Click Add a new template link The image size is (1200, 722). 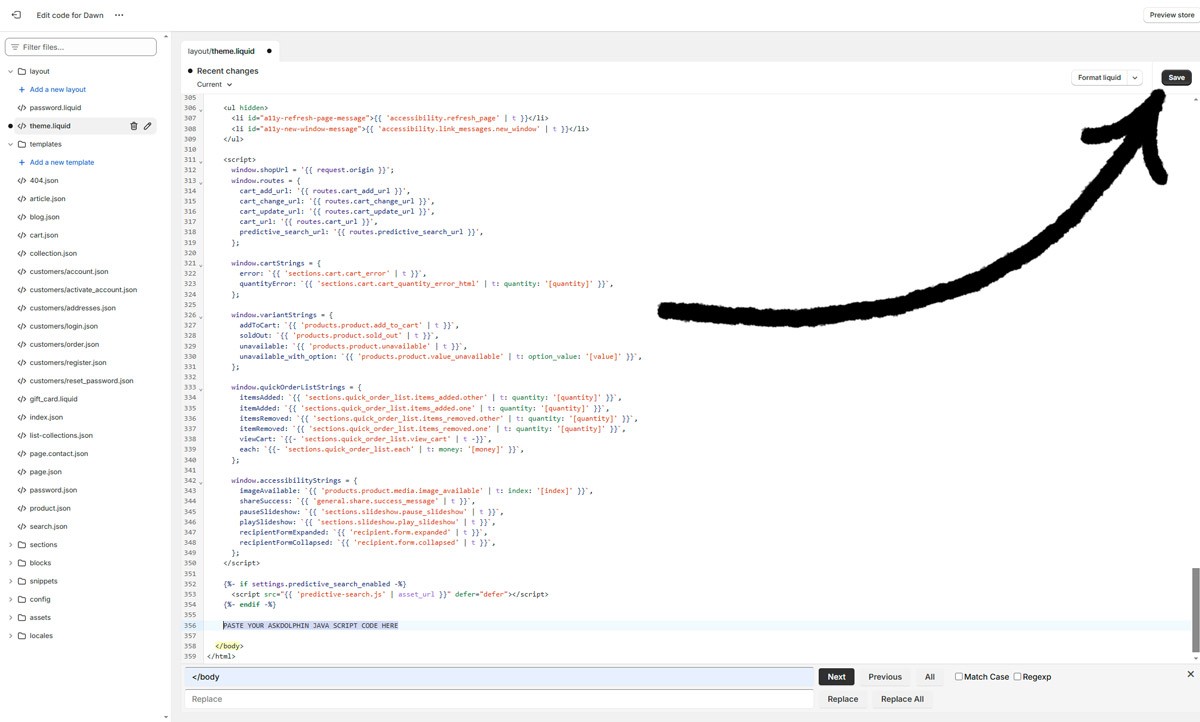pyautogui.click(x=62, y=162)
